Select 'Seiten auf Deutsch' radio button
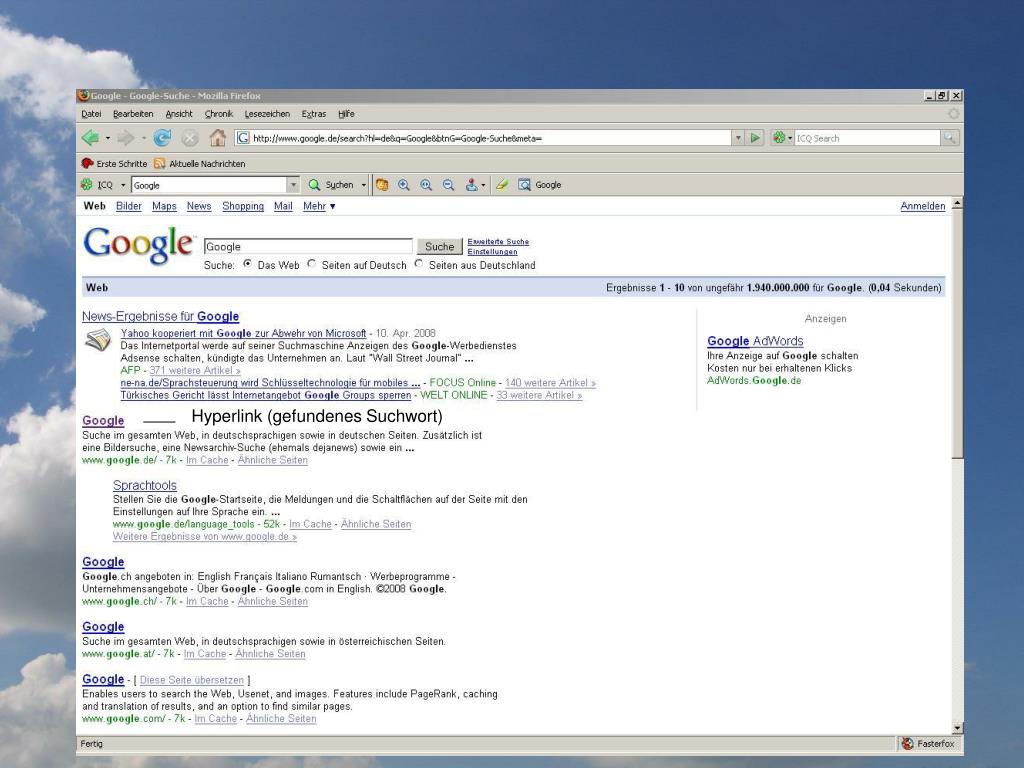This screenshot has width=1024, height=768. [x=312, y=264]
